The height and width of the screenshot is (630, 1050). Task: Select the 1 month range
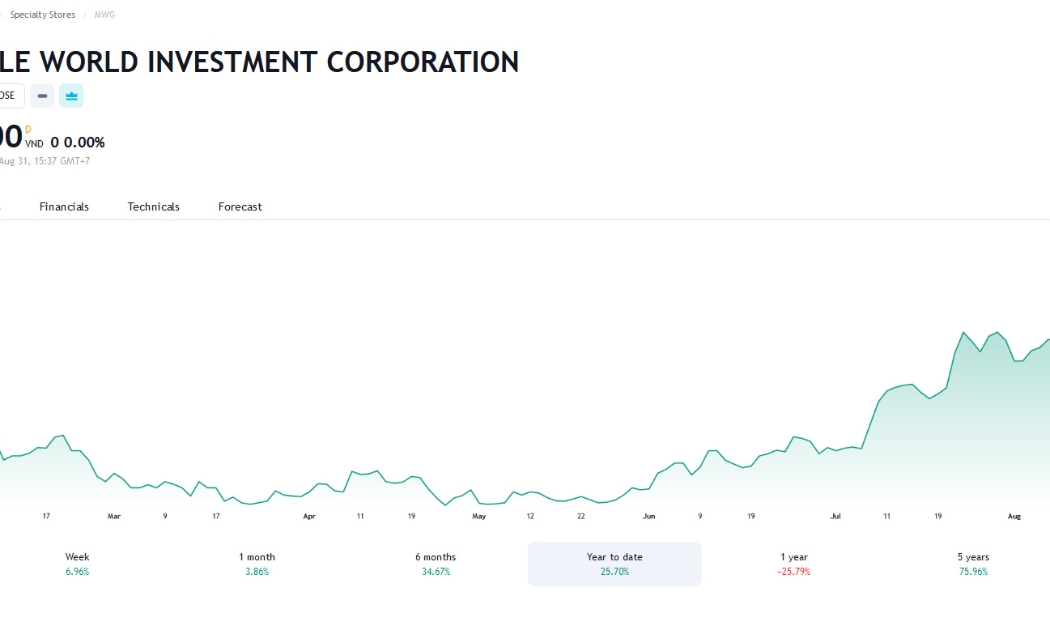257,564
